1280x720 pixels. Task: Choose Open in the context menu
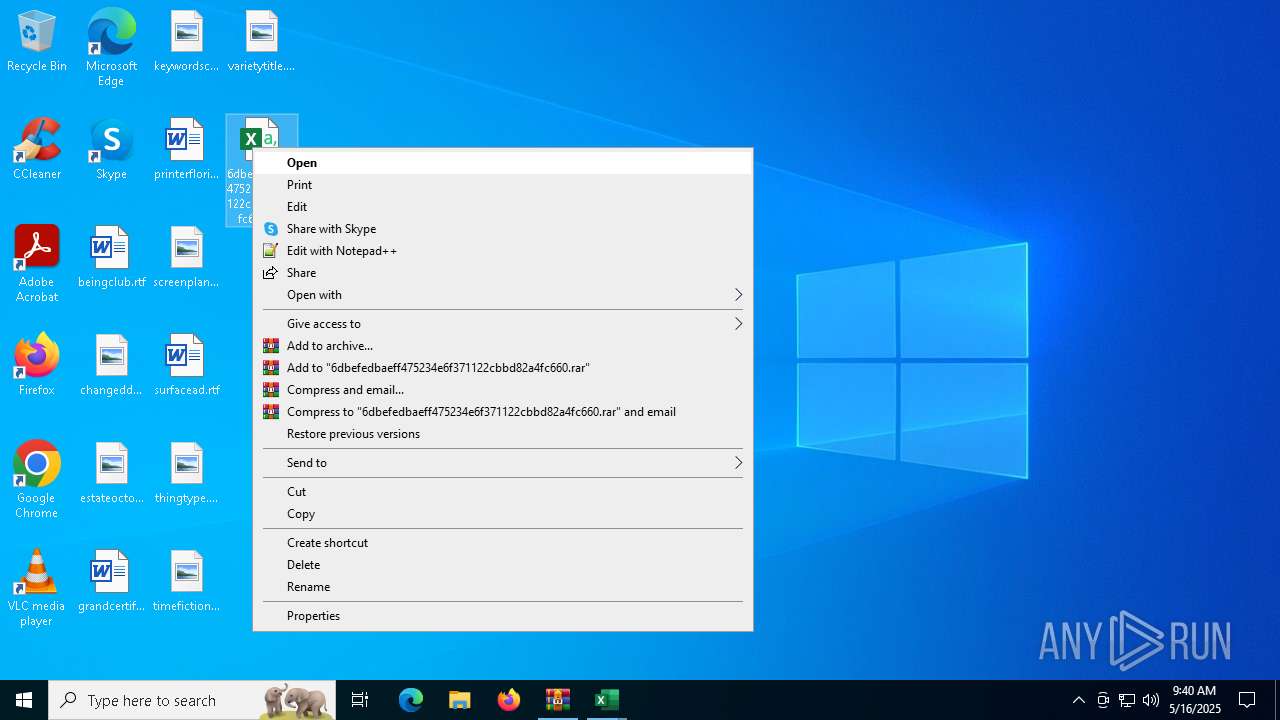503,163
